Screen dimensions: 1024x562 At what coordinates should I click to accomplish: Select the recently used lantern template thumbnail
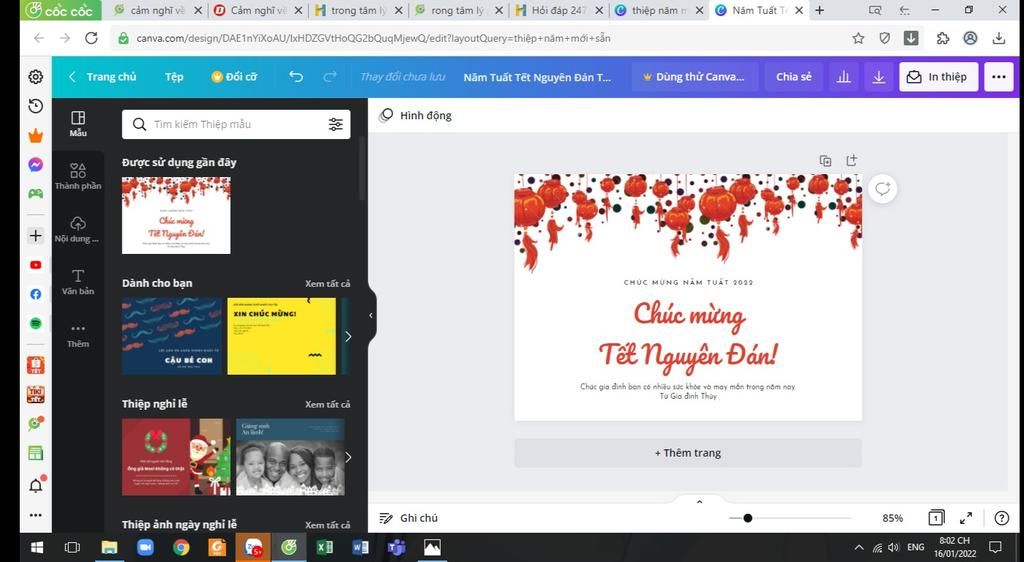click(x=176, y=215)
